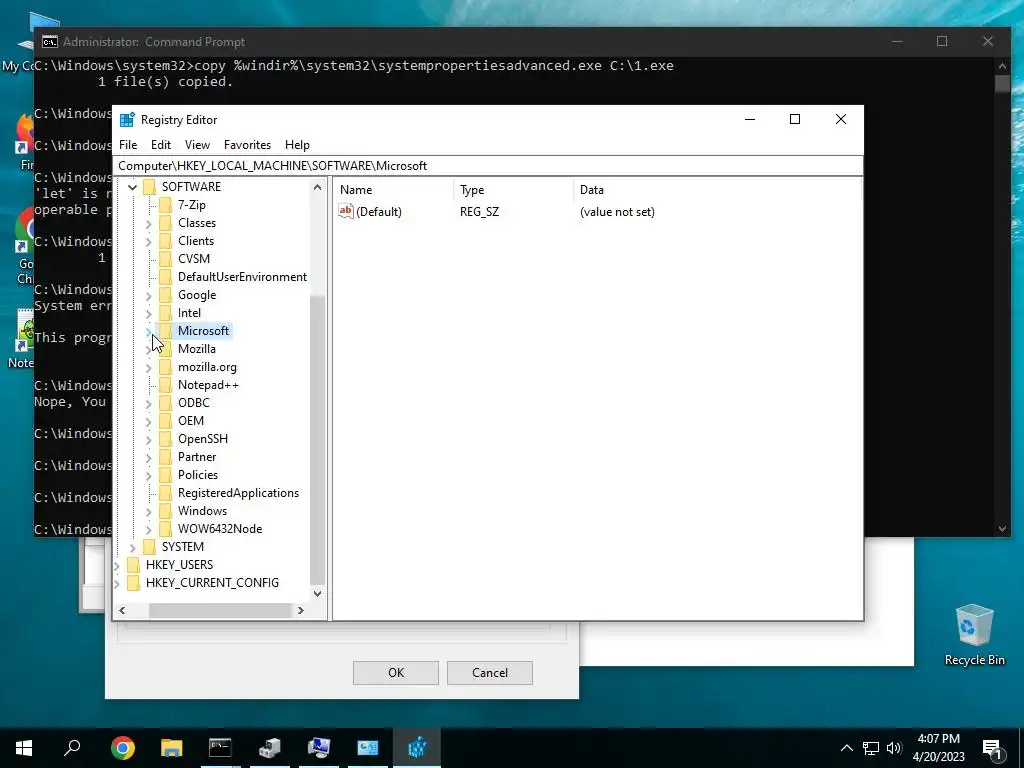
Task: Expand the mozilla.org key
Action: click(149, 368)
